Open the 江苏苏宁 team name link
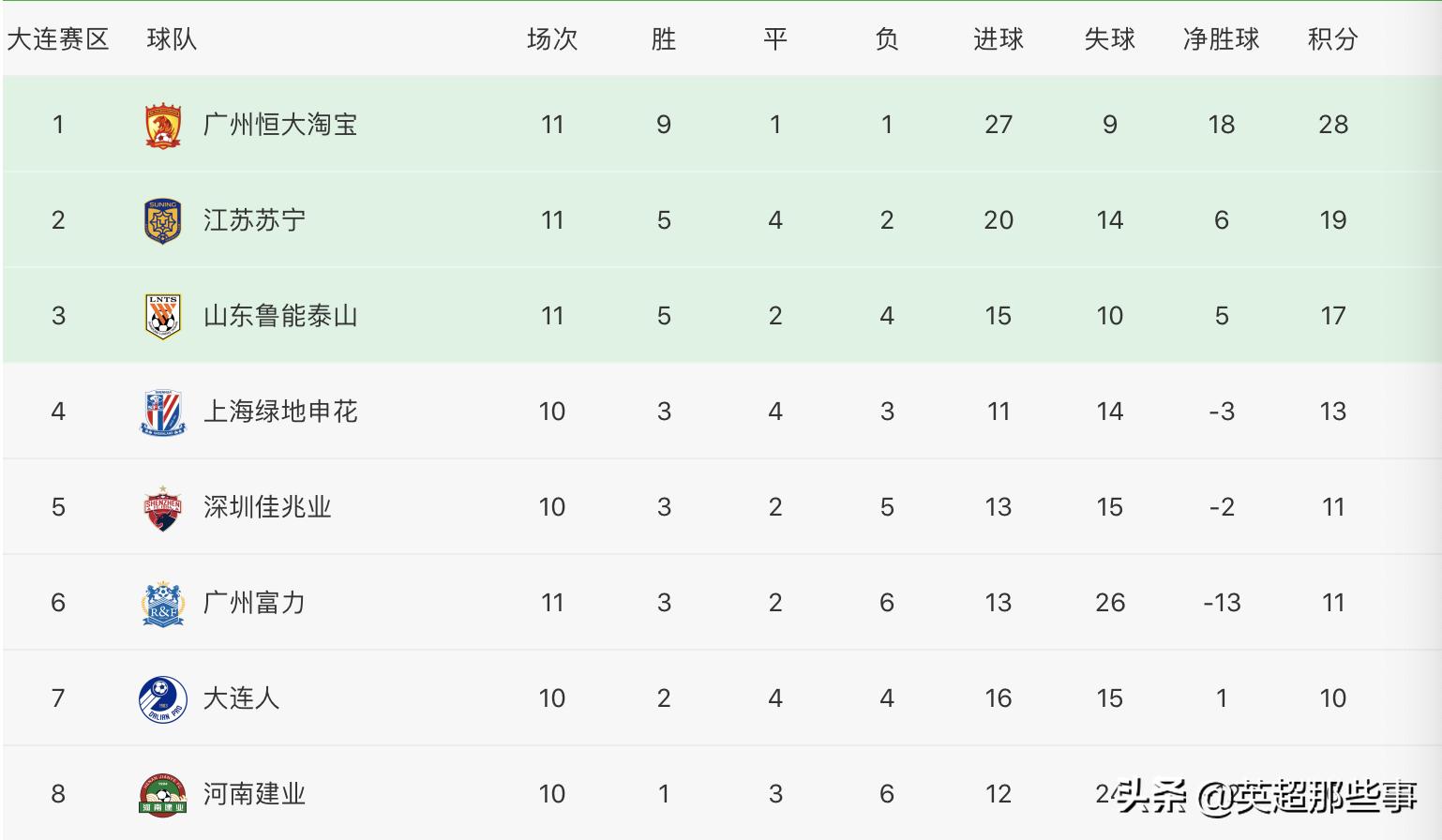This screenshot has width=1442, height=840. click(254, 220)
